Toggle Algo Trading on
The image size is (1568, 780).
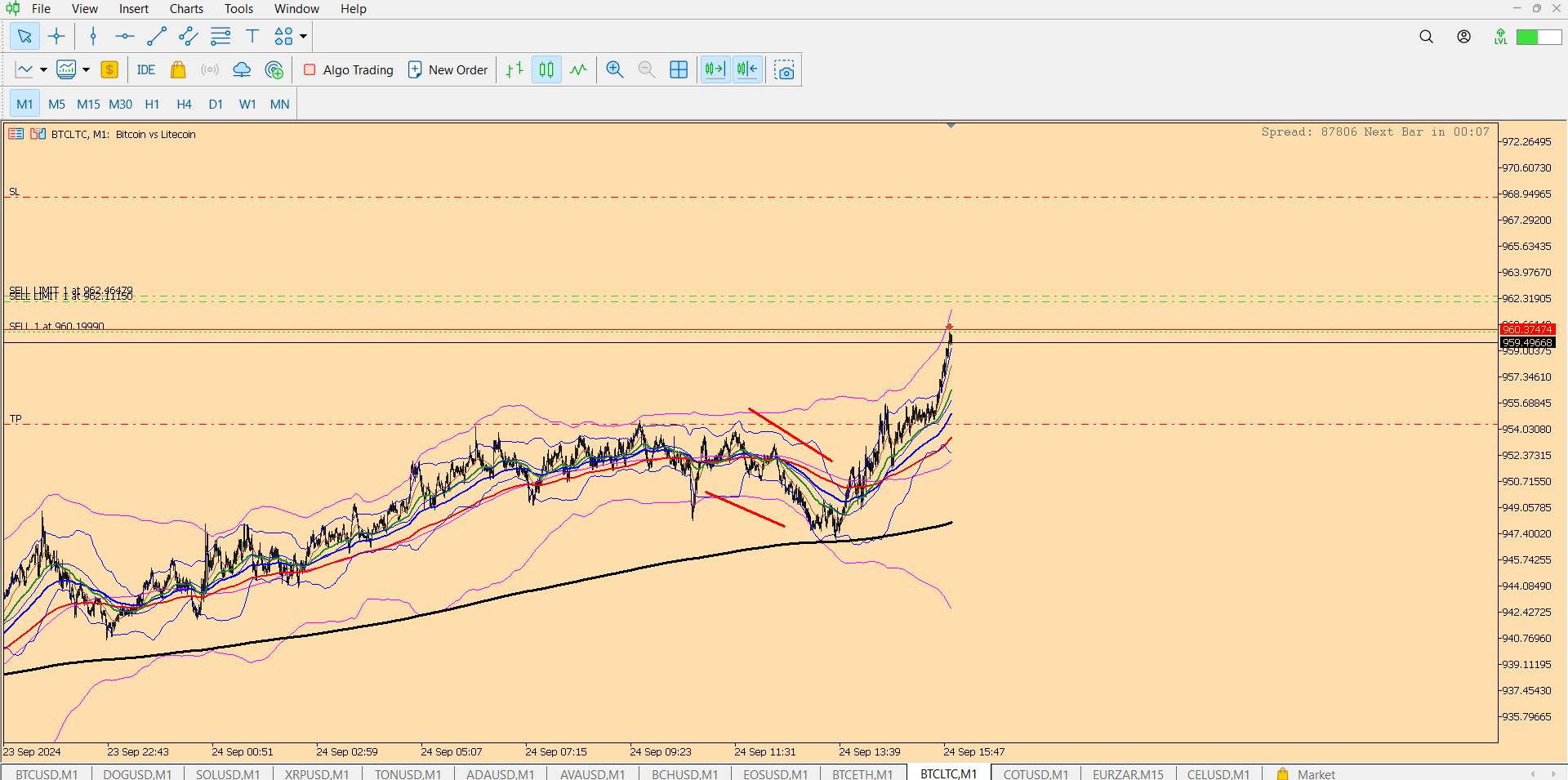tap(349, 70)
